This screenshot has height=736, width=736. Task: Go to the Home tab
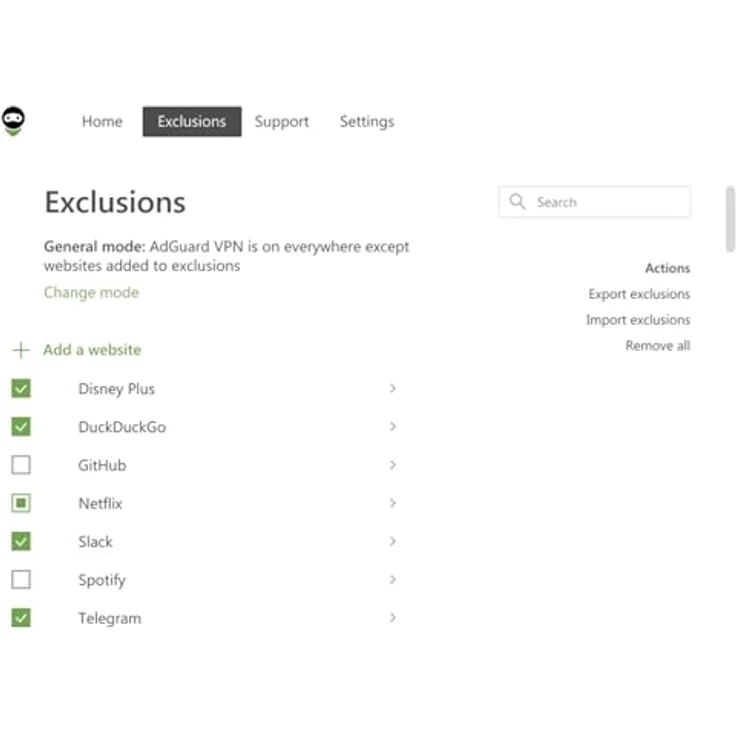[102, 122]
